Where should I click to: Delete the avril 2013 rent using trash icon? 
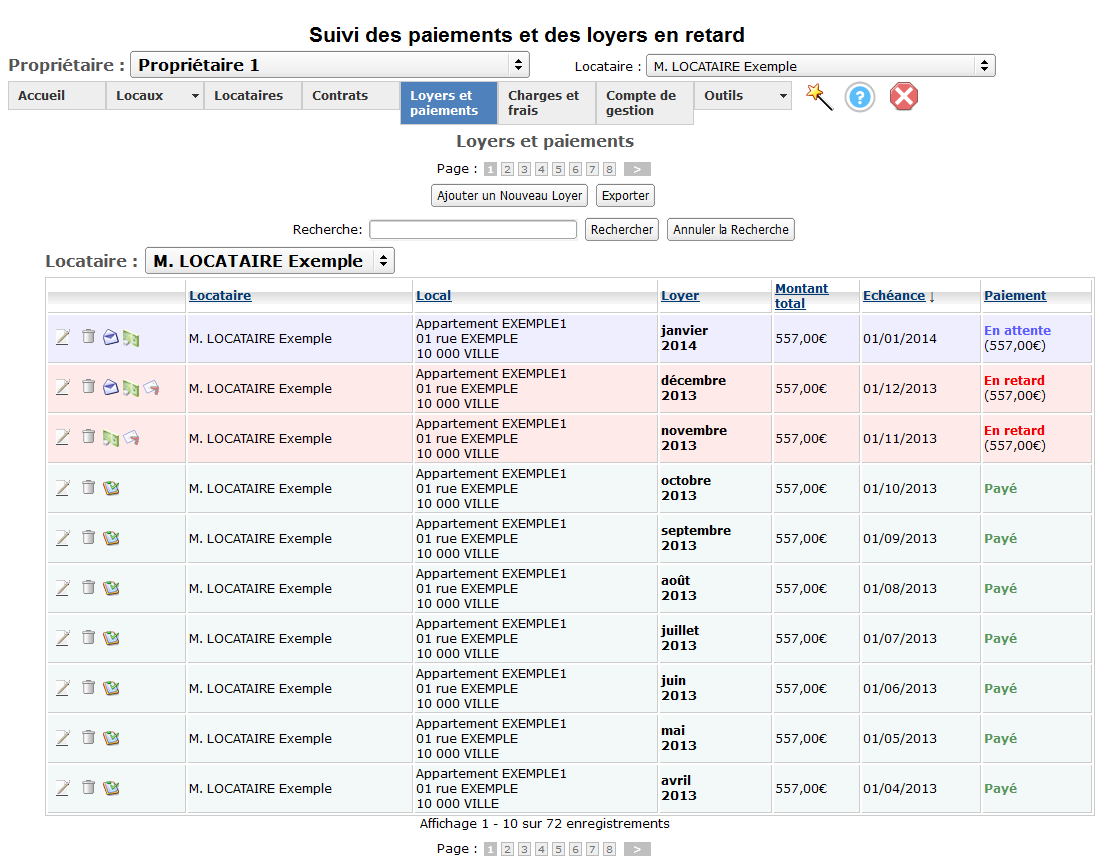tap(88, 787)
